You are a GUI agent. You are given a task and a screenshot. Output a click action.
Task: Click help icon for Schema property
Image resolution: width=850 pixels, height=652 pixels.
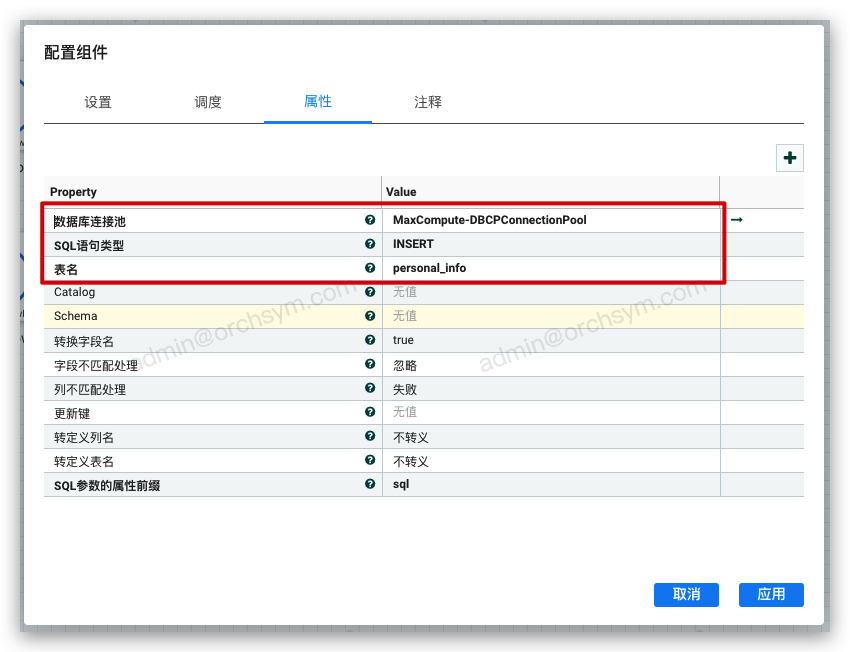370,316
